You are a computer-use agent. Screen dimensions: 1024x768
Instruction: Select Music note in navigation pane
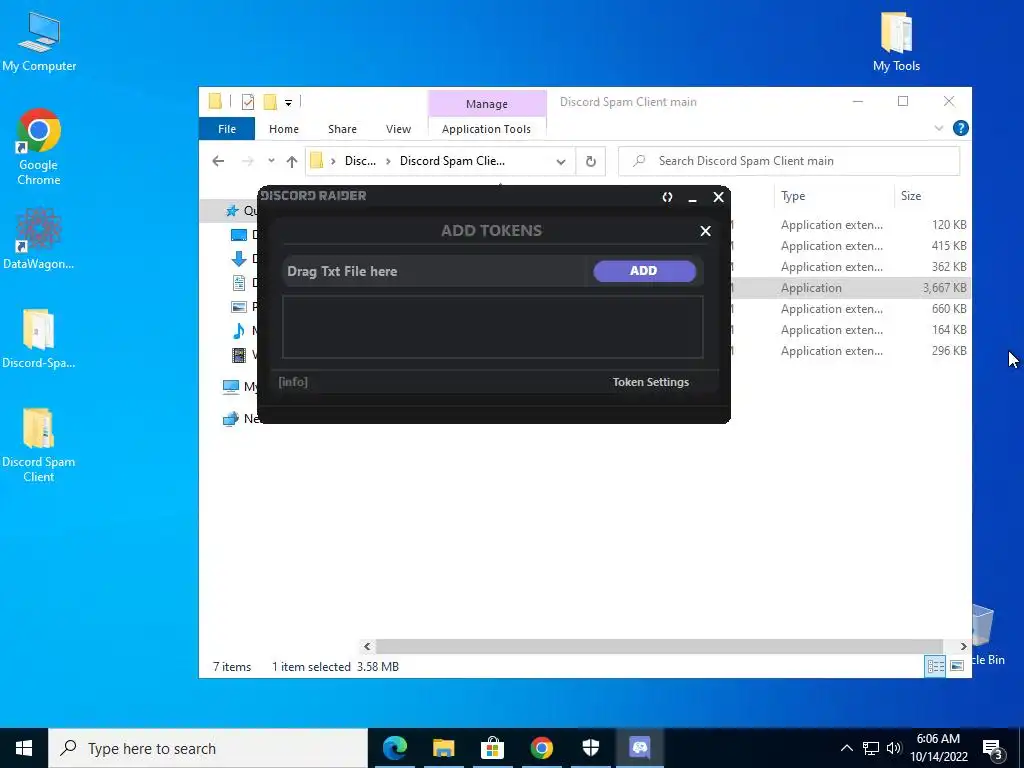(x=239, y=331)
